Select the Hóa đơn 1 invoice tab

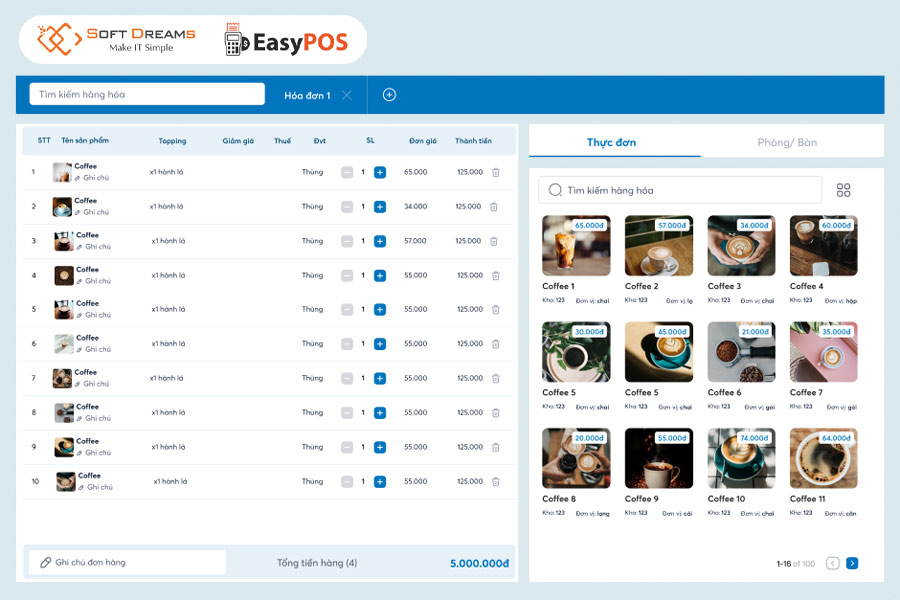click(307, 95)
